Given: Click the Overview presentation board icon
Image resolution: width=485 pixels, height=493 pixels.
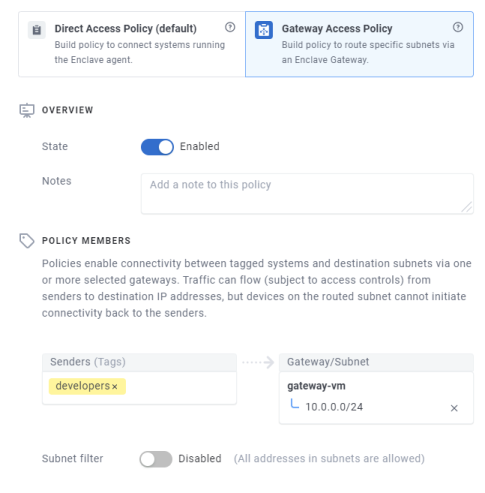Looking at the screenshot, I should pos(27,110).
